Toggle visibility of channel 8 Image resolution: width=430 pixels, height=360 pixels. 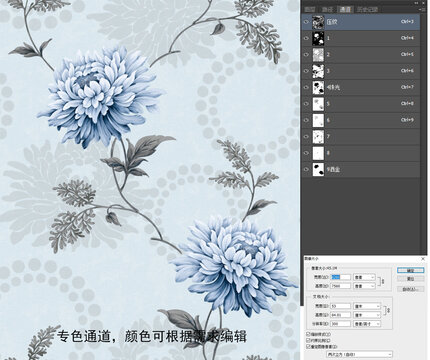[306, 153]
